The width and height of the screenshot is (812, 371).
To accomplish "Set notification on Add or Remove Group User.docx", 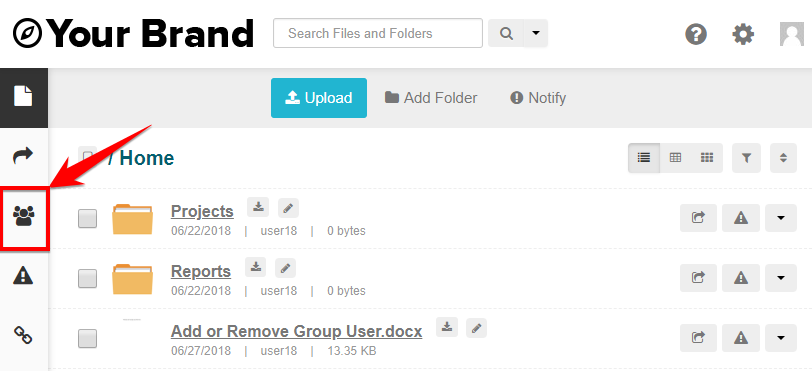I will pos(741,338).
